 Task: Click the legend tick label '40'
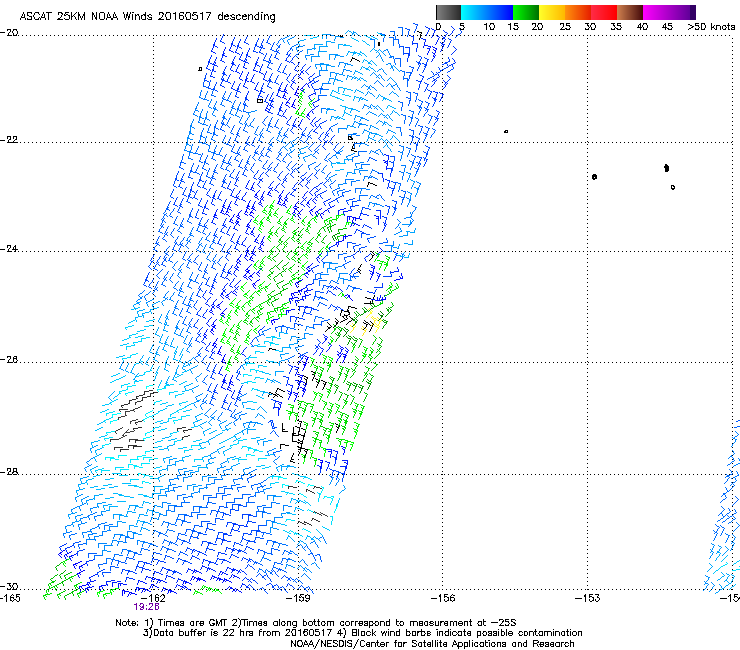coord(642,27)
